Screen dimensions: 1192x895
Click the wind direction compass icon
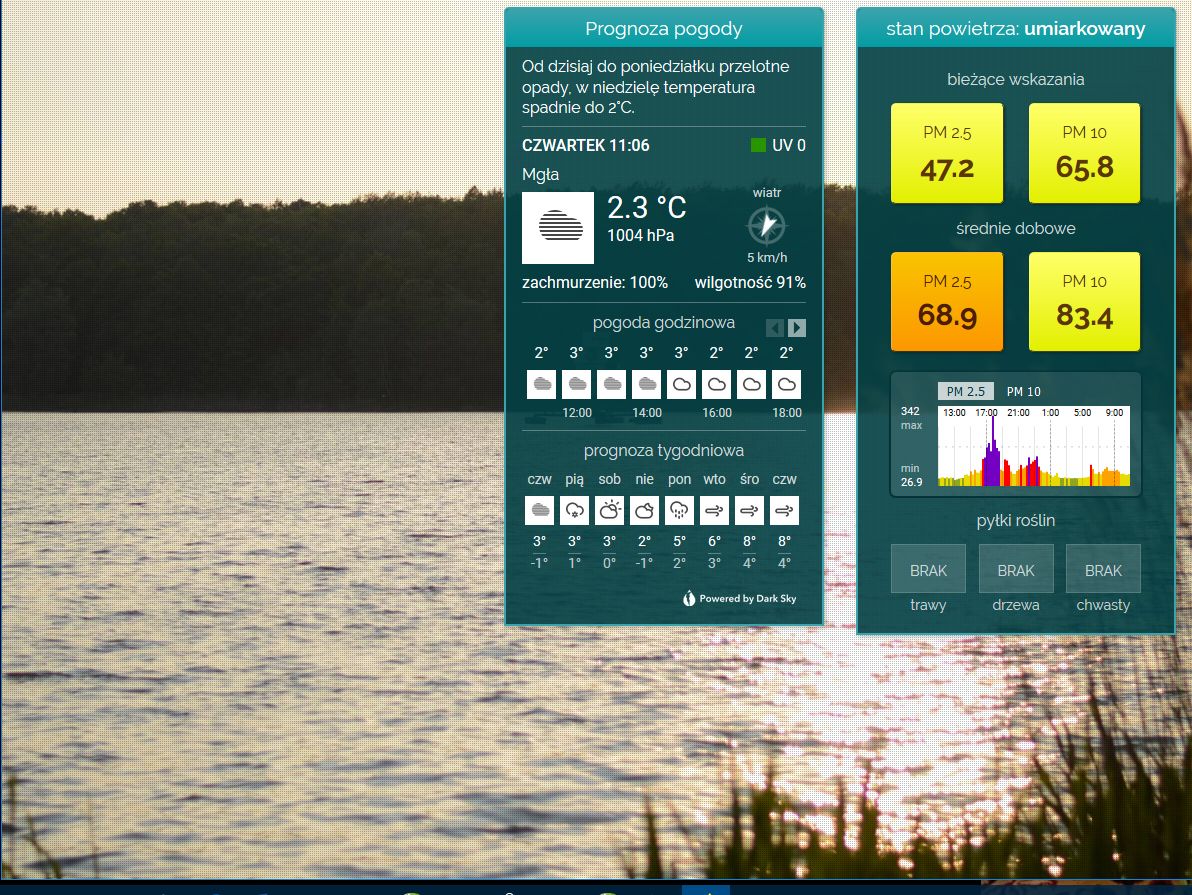coord(766,225)
